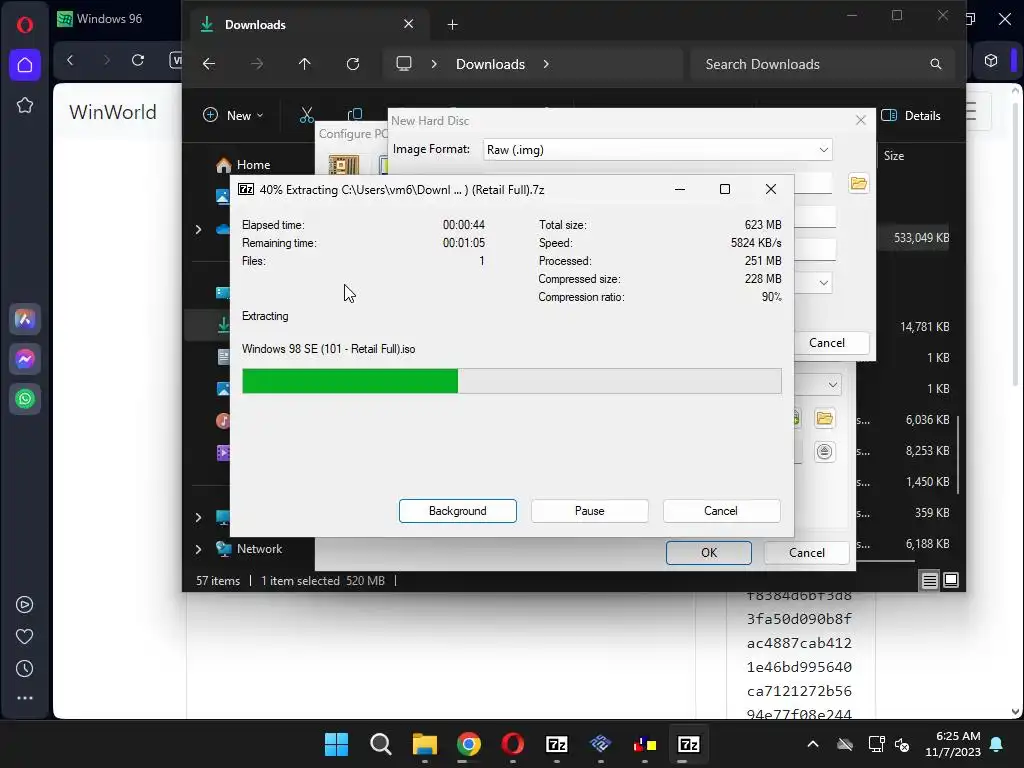Go back in the Downloads window
The height and width of the screenshot is (768, 1024).
[209, 64]
